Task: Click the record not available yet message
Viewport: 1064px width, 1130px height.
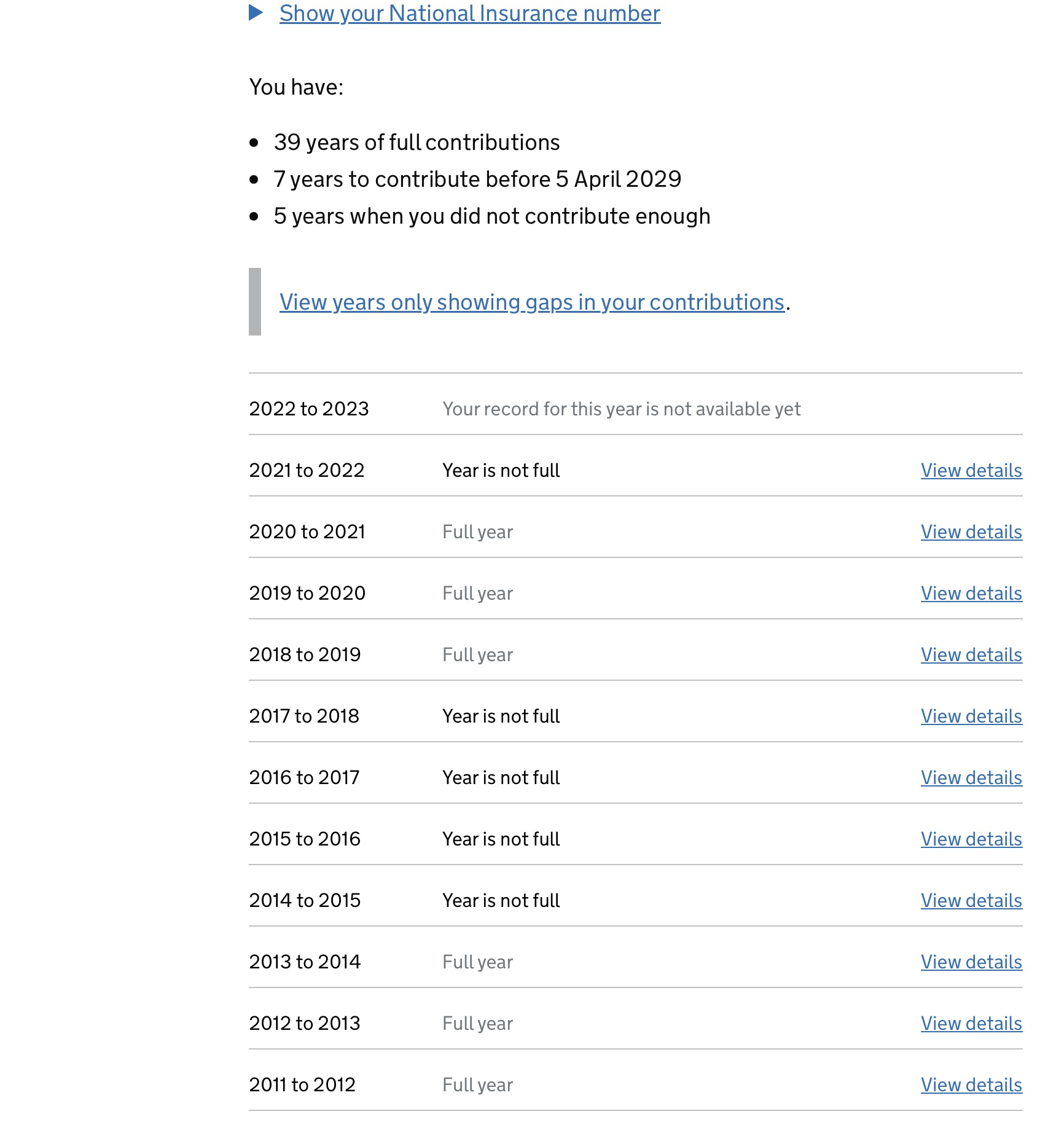Action: pos(621,409)
